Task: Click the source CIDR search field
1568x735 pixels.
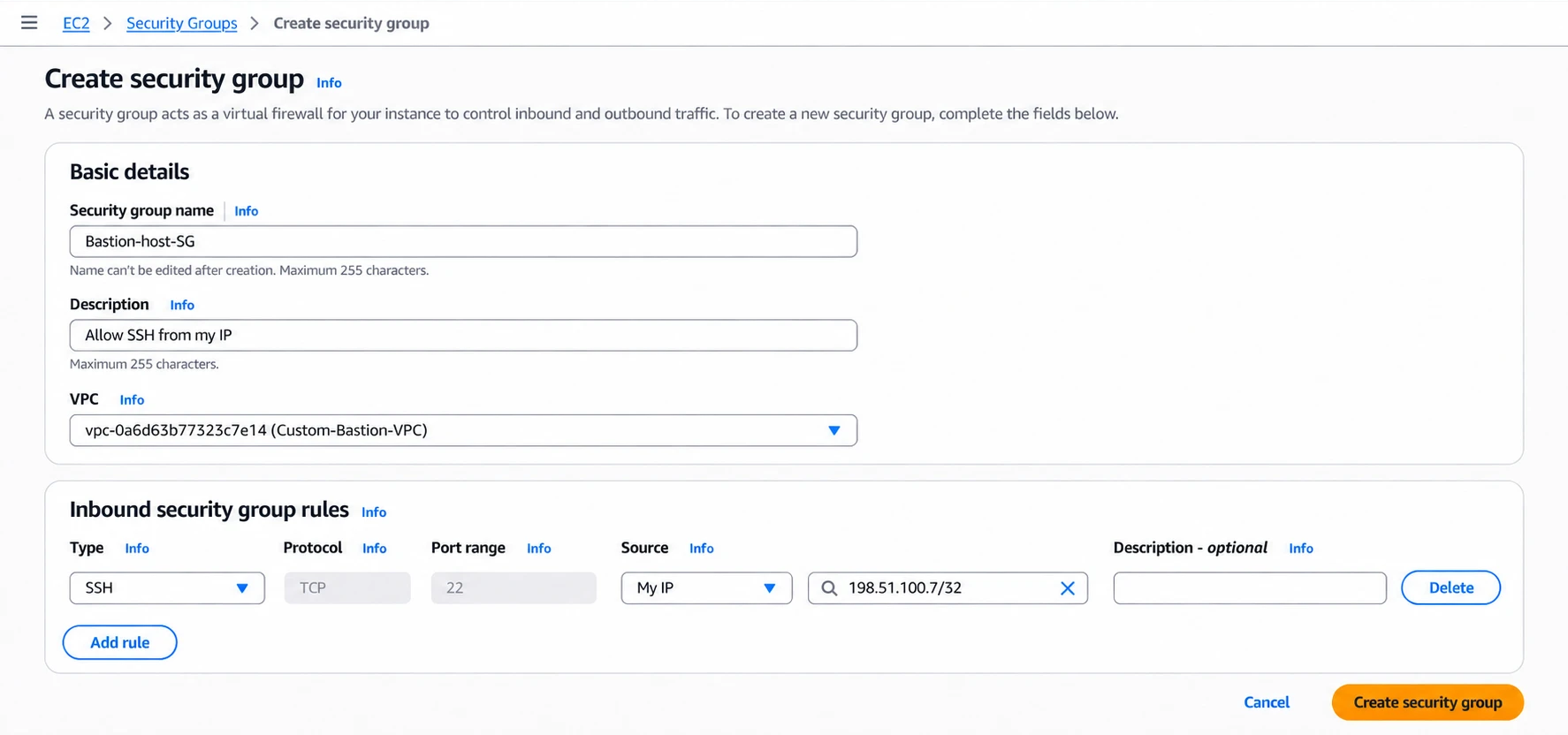Action: (948, 588)
